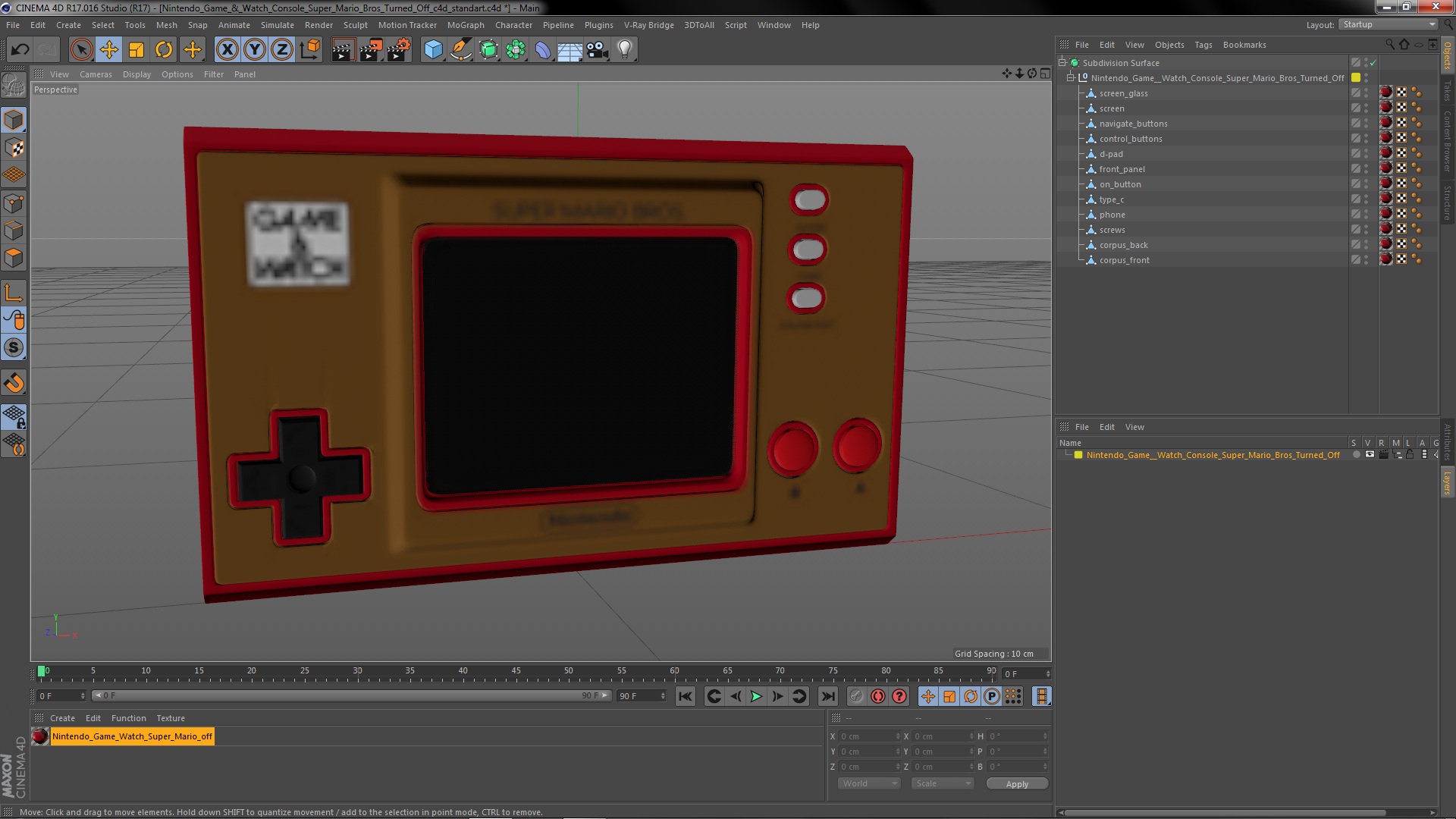The width and height of the screenshot is (1456, 819).
Task: Select the Rotate tool
Action: (x=164, y=50)
